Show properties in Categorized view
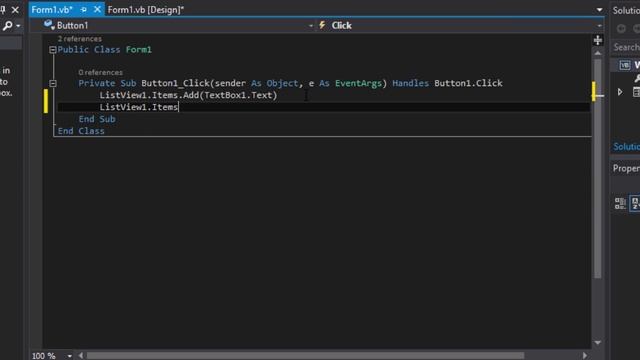 point(620,203)
